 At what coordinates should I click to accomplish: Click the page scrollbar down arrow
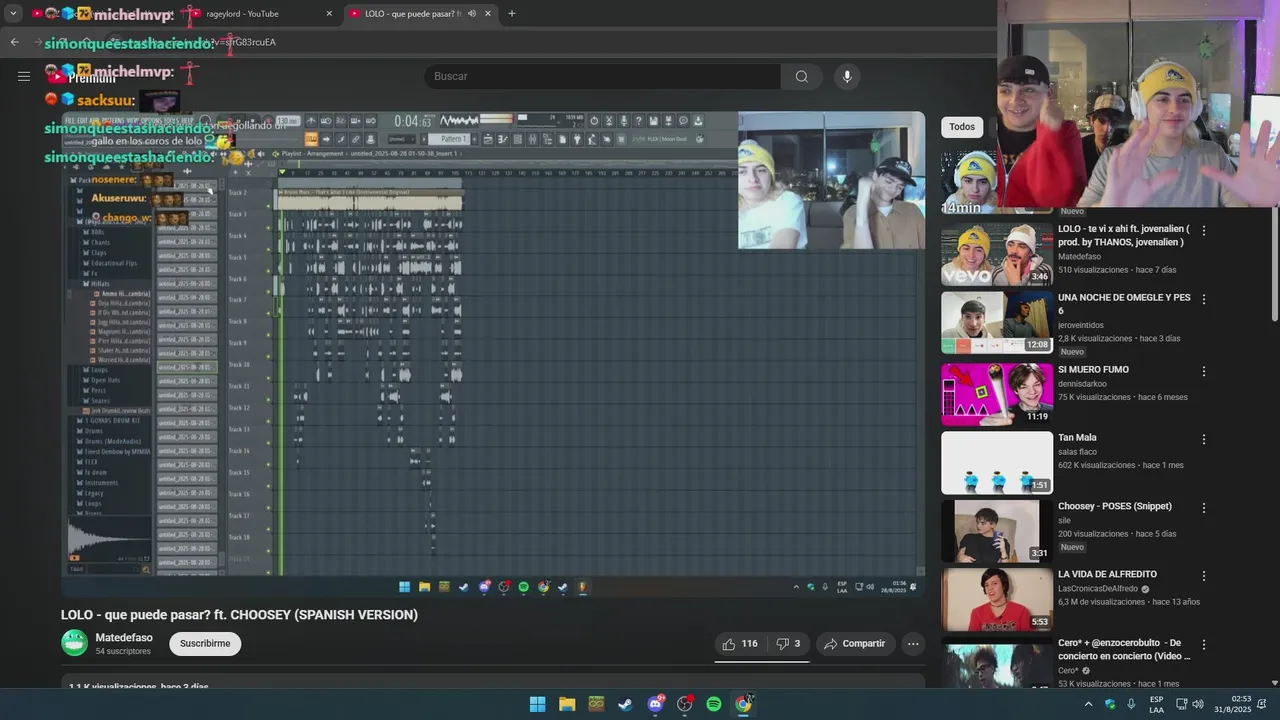coord(1274,683)
